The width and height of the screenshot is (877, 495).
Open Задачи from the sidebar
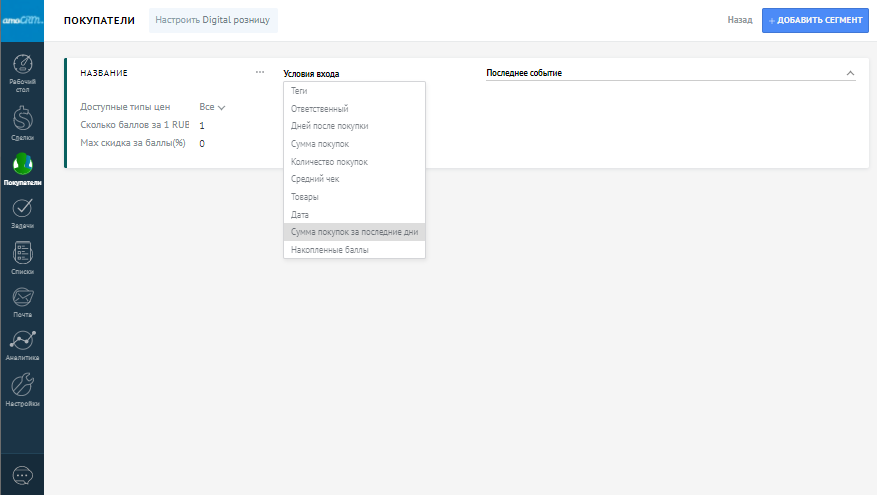22,212
